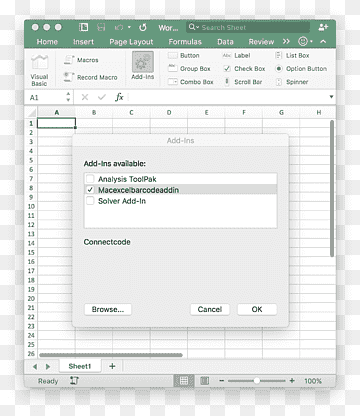Click the fx insert function icon

click(119, 97)
